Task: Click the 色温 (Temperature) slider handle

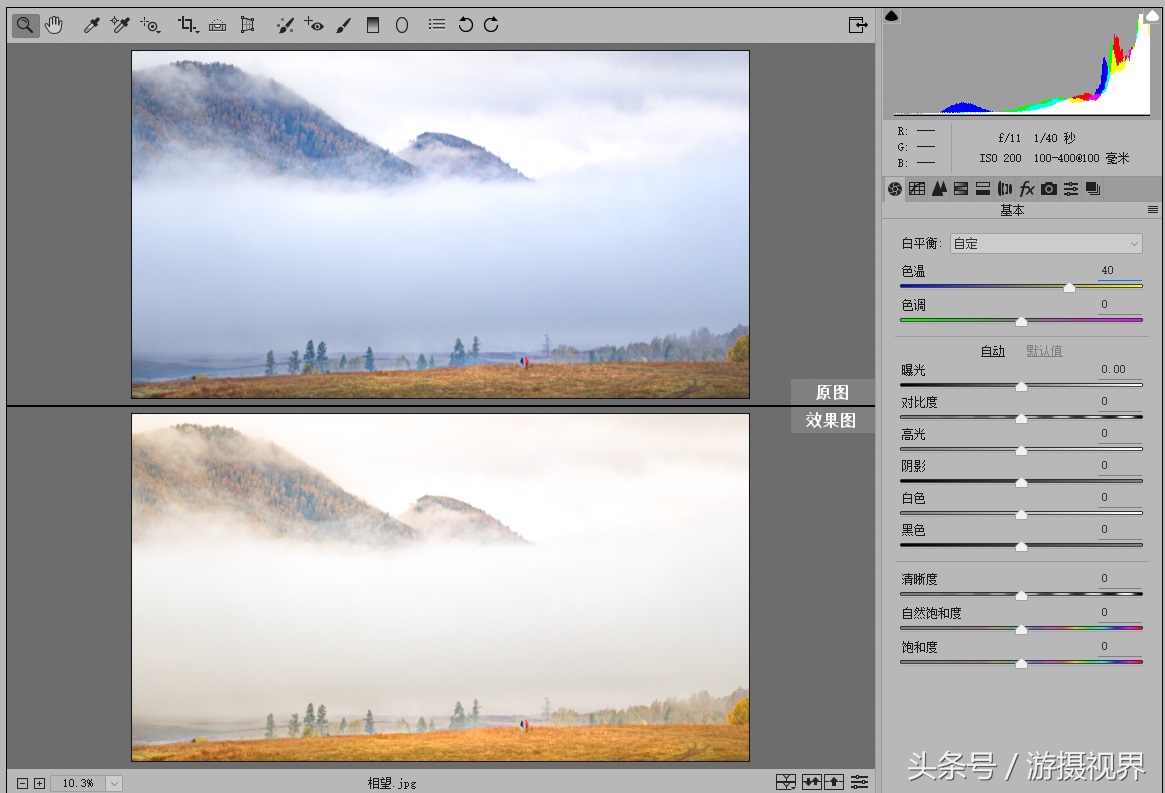Action: coord(1069,286)
